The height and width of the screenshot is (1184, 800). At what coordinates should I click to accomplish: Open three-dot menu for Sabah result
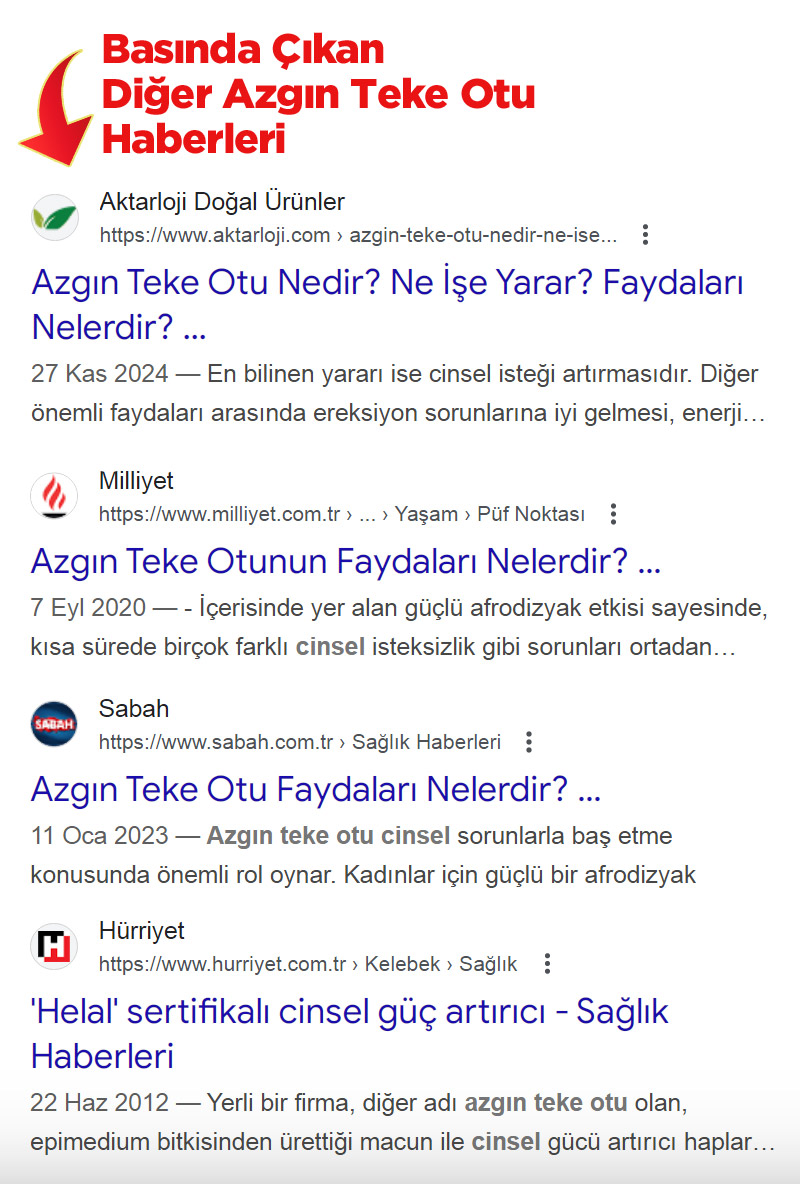point(530,742)
